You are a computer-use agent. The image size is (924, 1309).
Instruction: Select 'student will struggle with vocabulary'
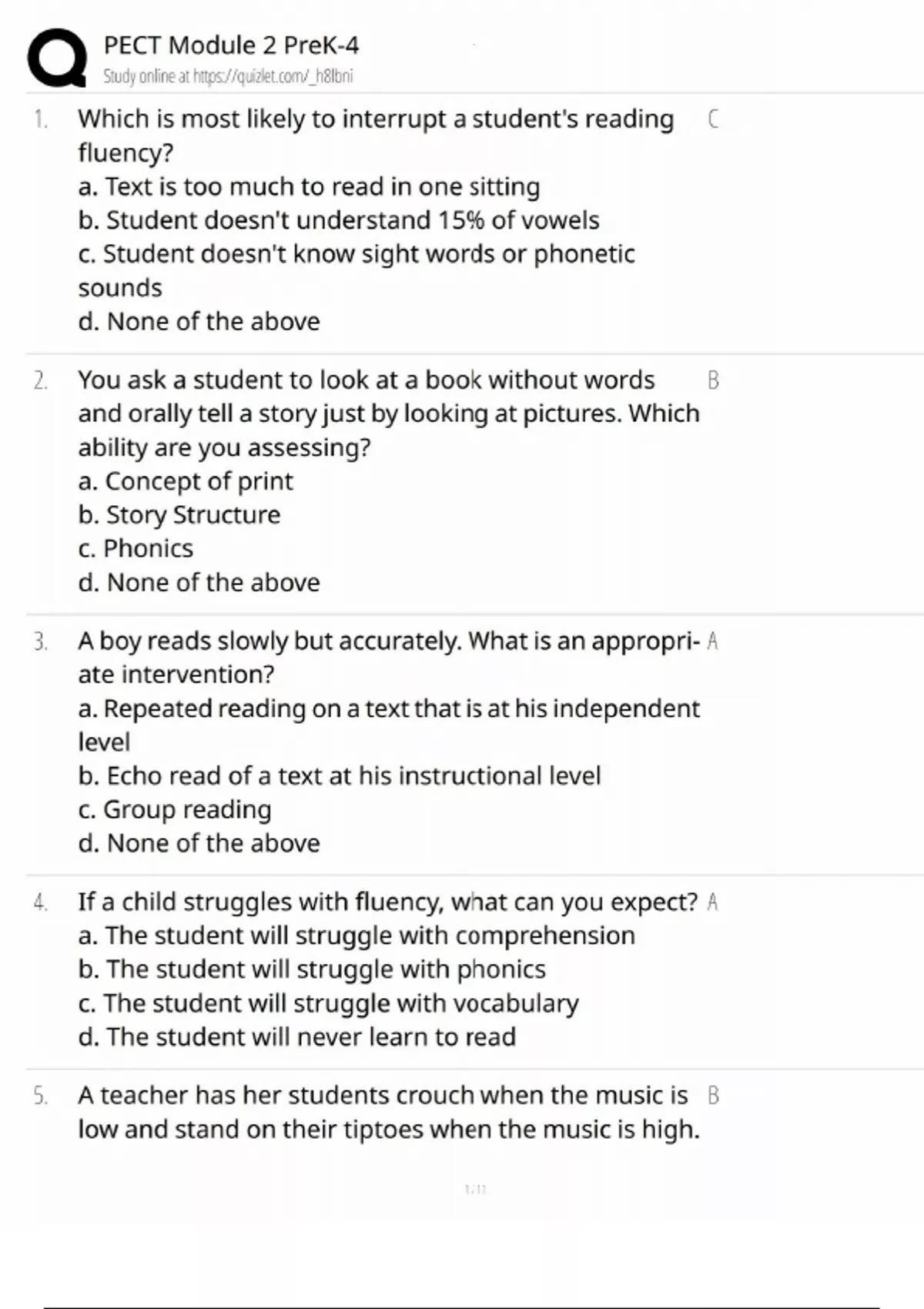pos(328,1003)
